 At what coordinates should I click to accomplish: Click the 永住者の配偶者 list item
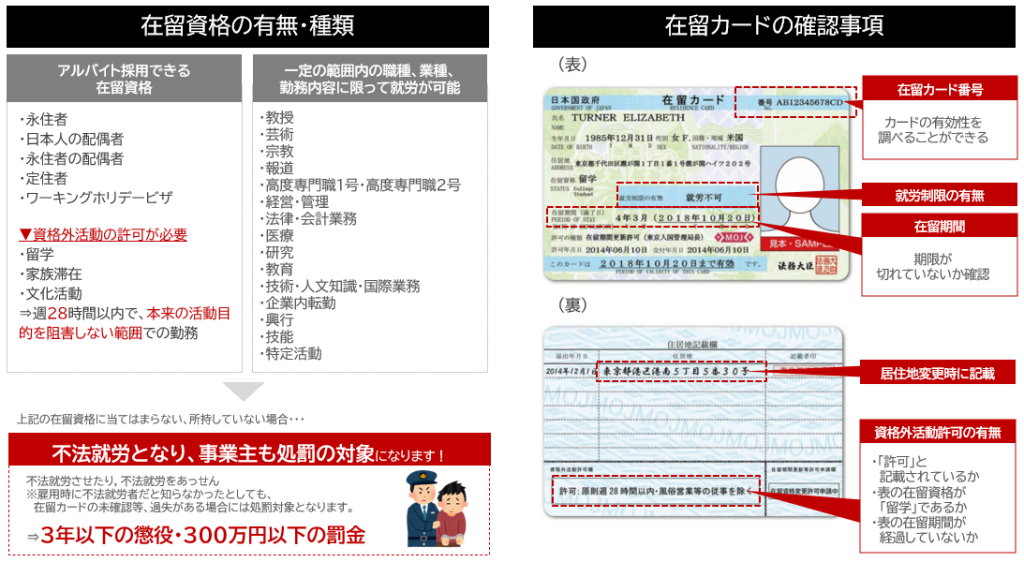pyautogui.click(x=72, y=159)
